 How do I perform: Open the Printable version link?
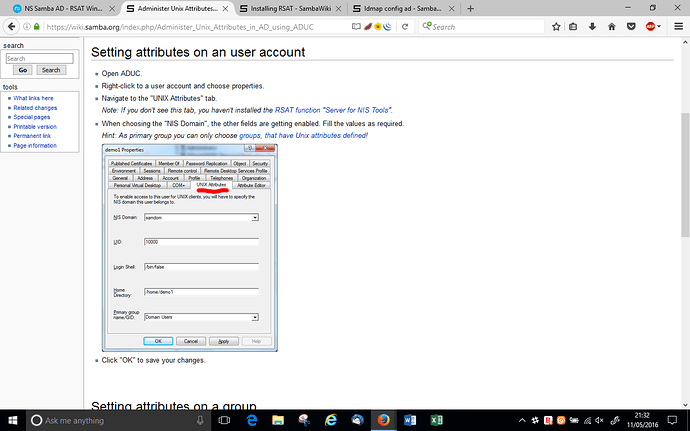pyautogui.click(x=35, y=127)
